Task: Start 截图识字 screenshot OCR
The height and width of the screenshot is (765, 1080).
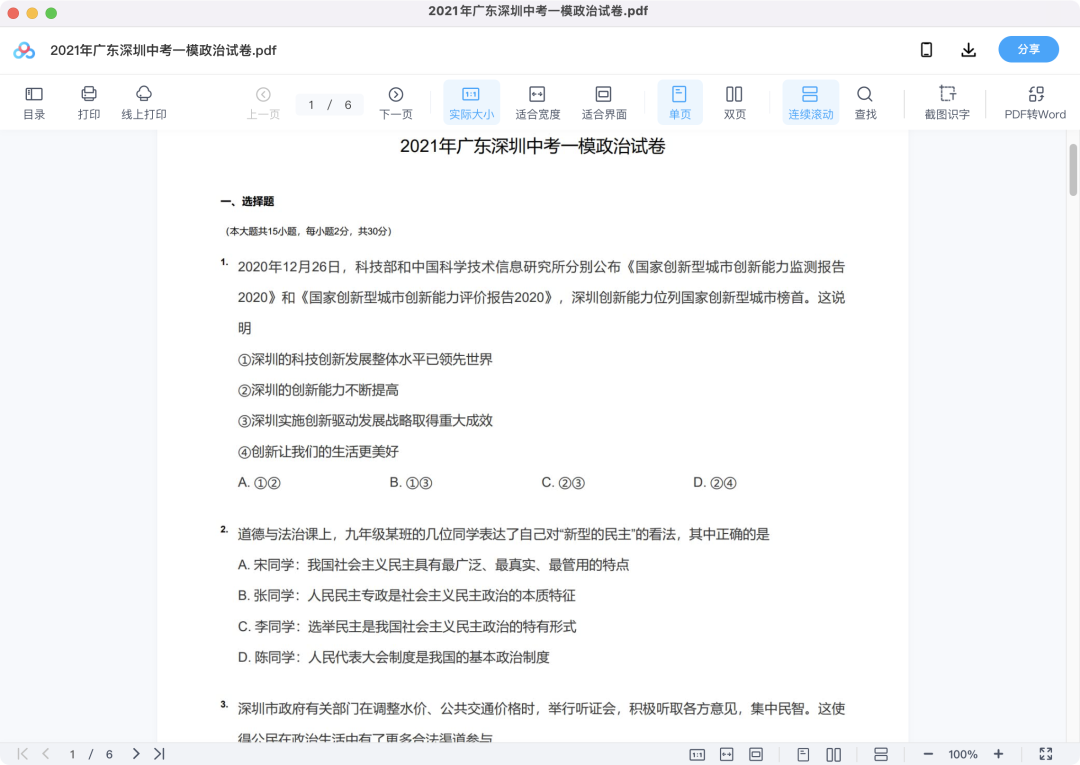Action: pyautogui.click(x=947, y=103)
